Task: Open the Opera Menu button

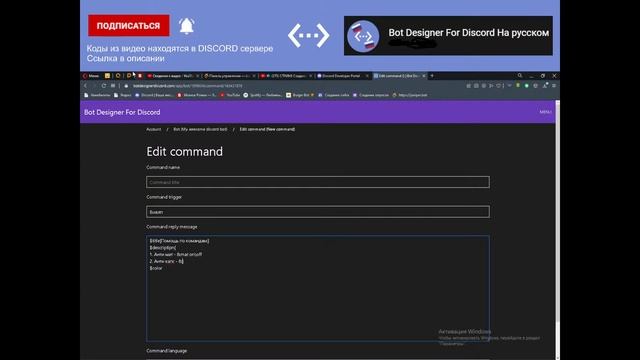Action: 91,76
